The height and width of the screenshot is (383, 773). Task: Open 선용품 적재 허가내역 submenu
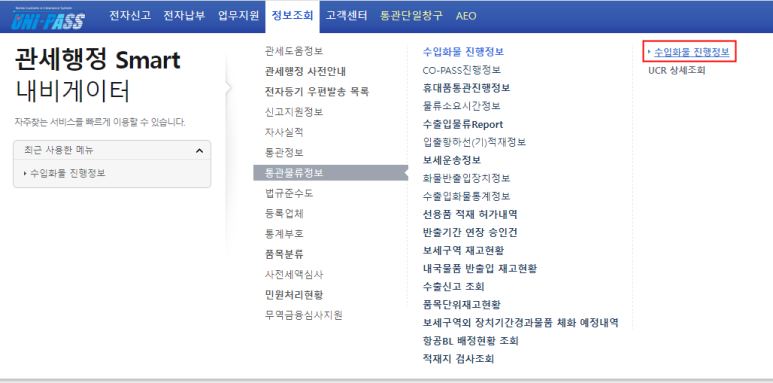point(470,214)
